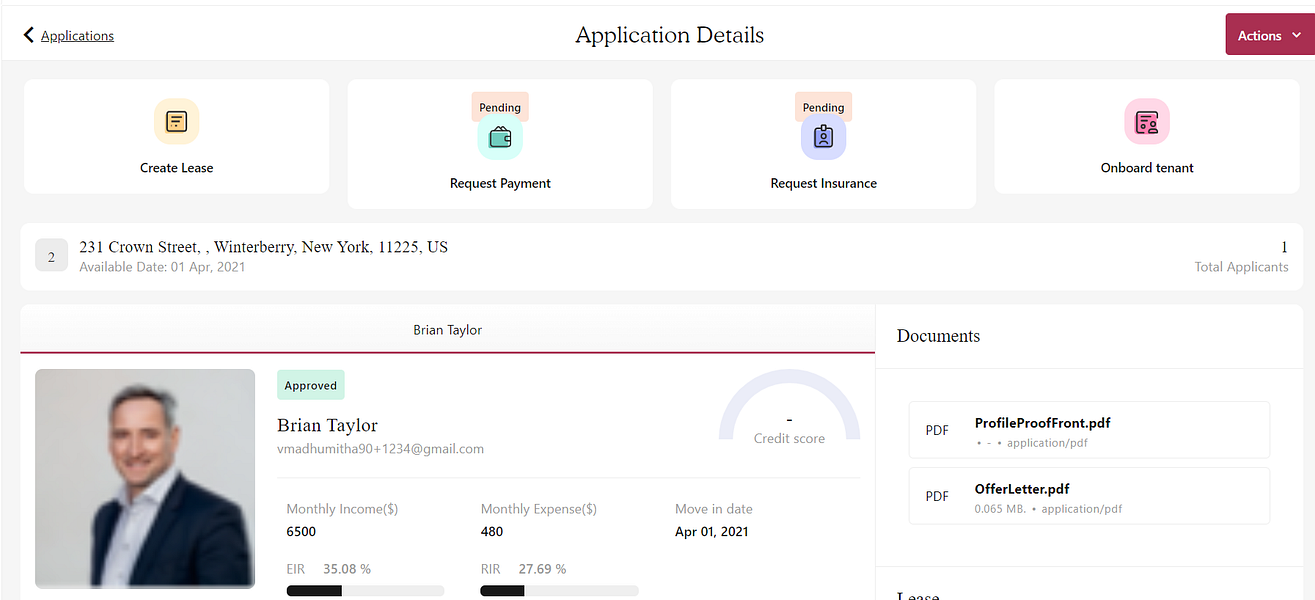Viewport: 1315px width, 600px height.
Task: Click the Request Payment wallet icon
Action: [x=500, y=138]
